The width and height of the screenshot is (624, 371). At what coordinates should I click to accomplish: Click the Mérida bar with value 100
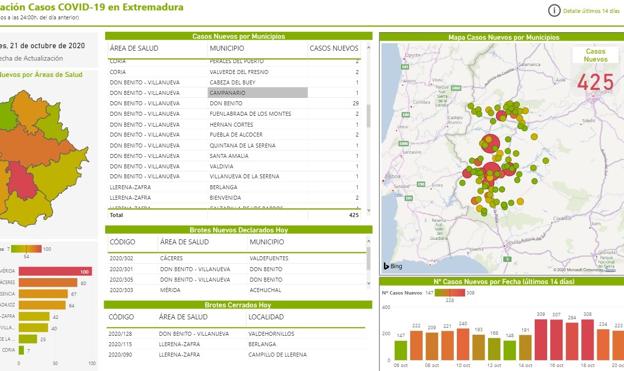55,271
